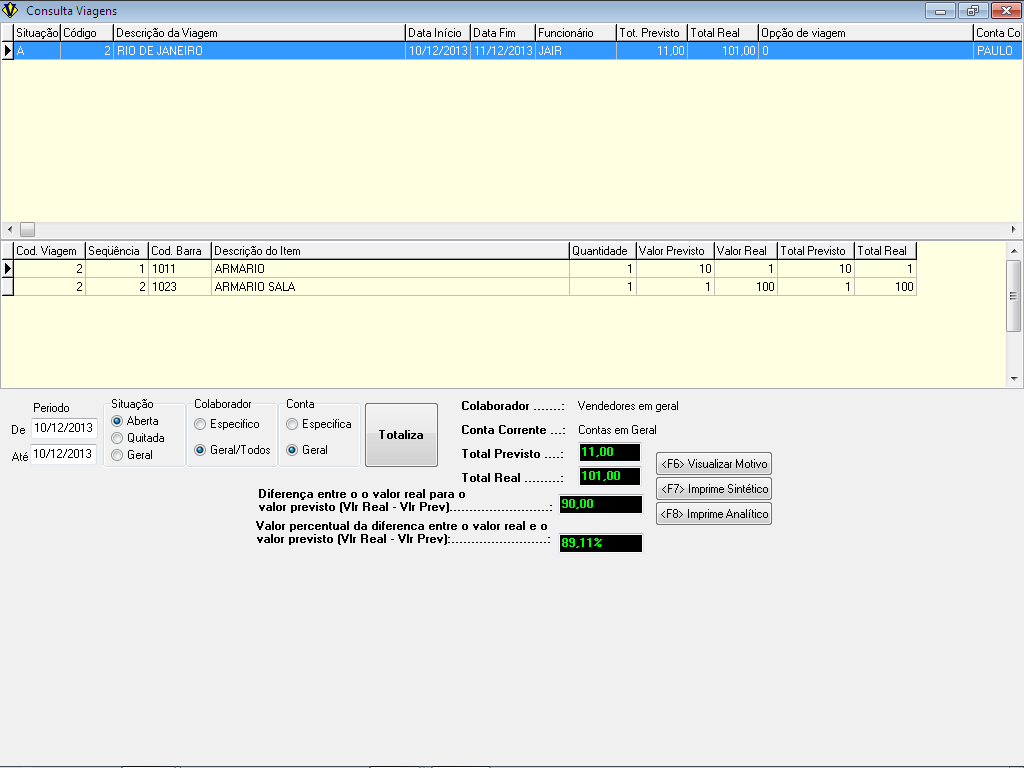Click the trips grid horizontal scrollbar thumb
1024x768 pixels.
27,229
